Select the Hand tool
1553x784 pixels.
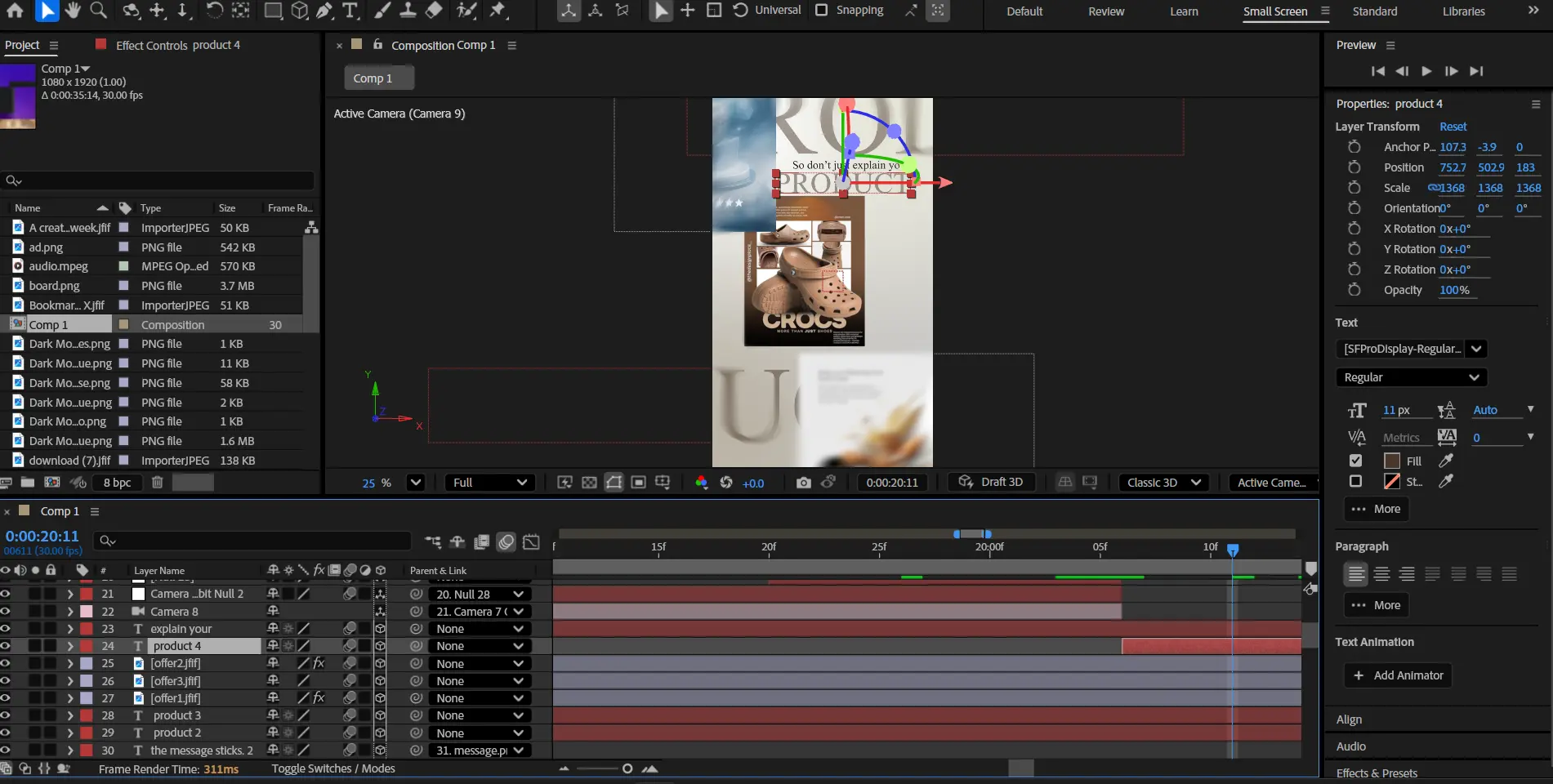[73, 10]
